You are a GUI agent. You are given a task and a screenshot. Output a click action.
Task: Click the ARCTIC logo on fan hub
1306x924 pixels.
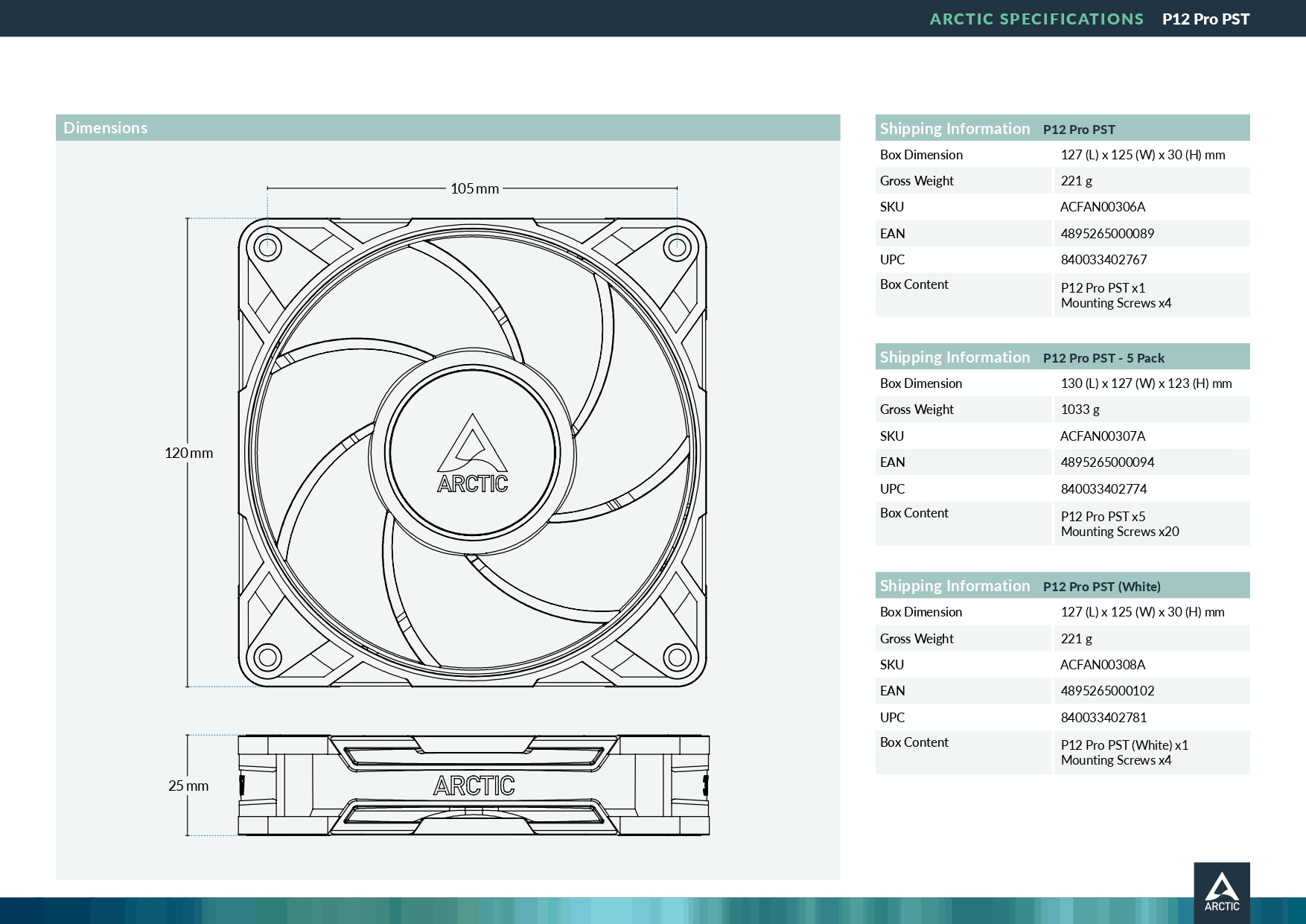[473, 454]
